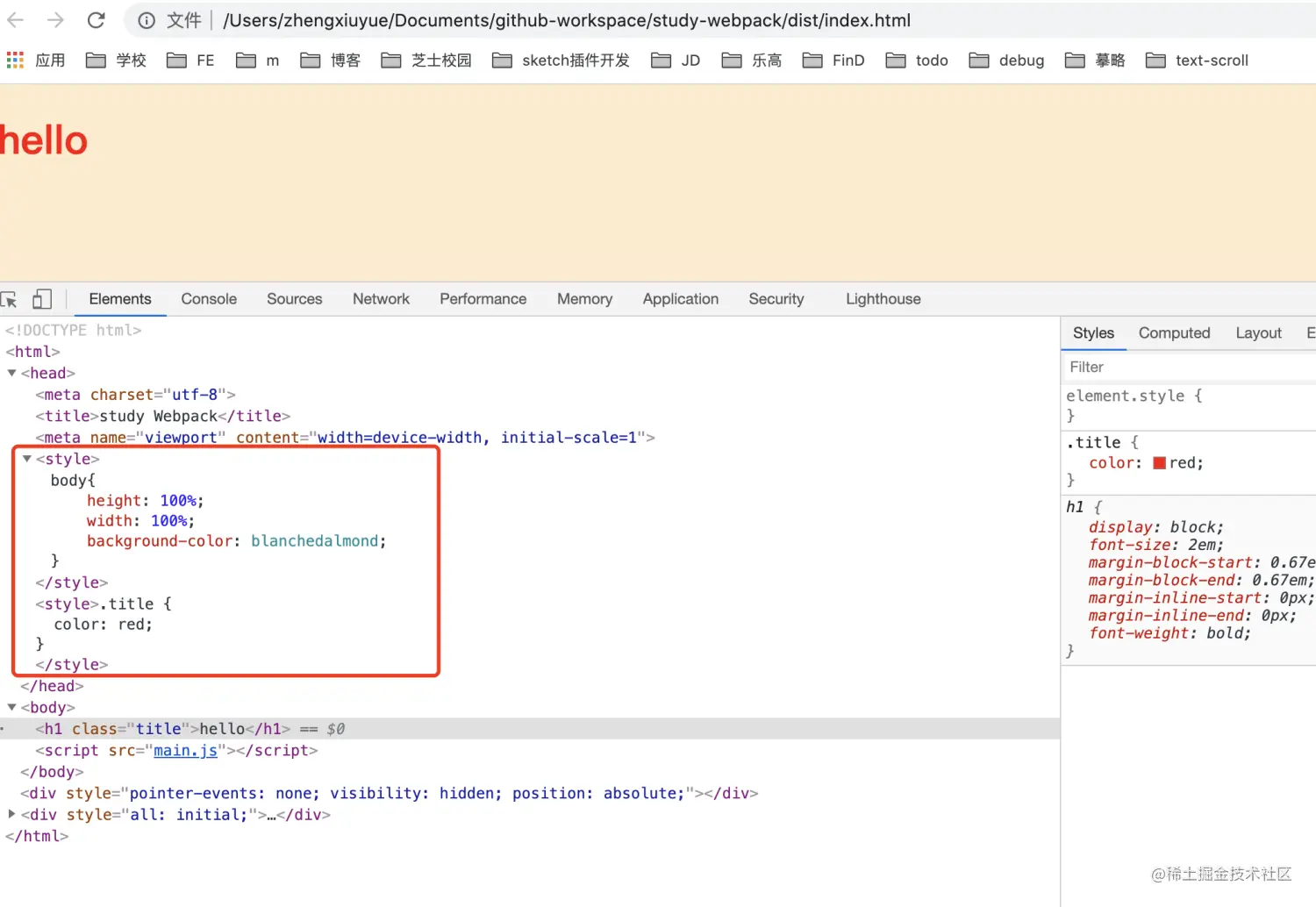Viewport: 1316px width, 907px height.
Task: Select the closing </body> tag row
Action: click(x=530, y=772)
